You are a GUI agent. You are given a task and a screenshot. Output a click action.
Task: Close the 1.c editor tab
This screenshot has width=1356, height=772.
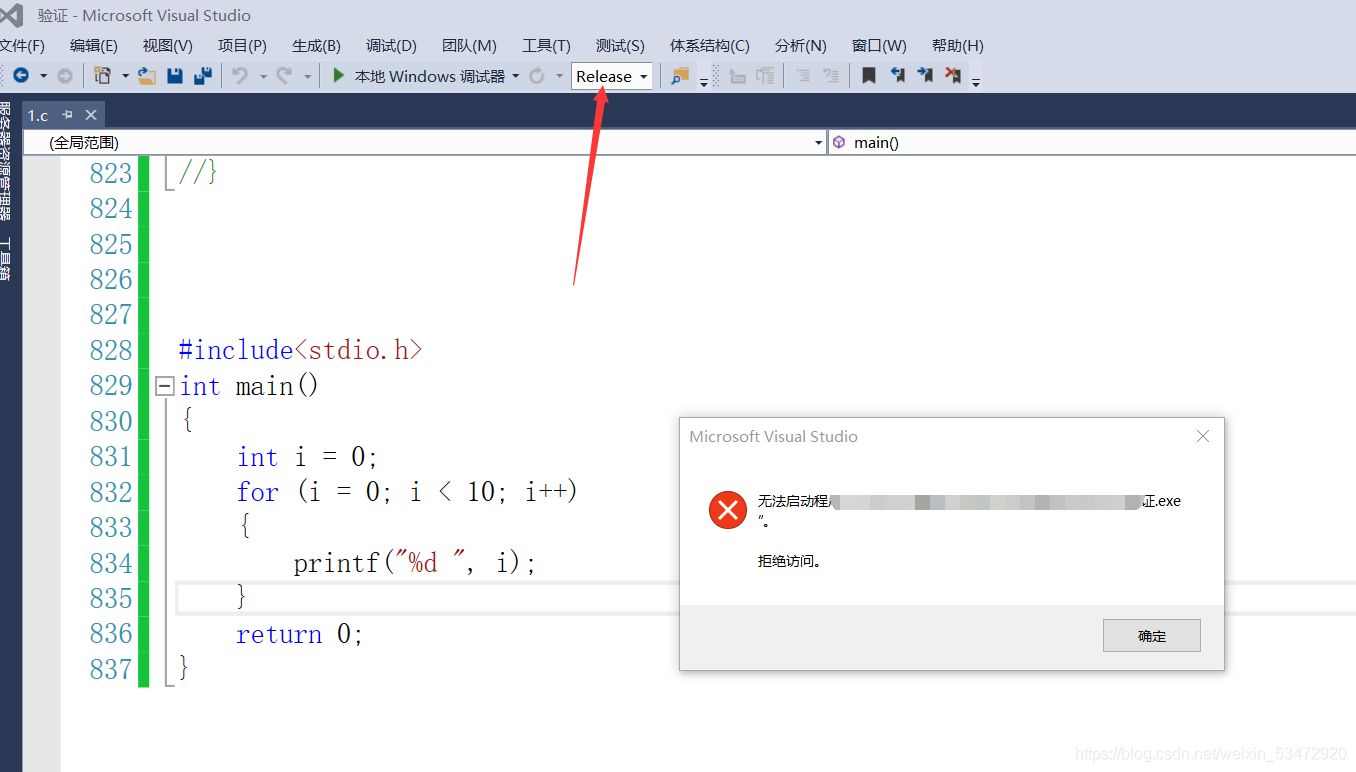91,115
